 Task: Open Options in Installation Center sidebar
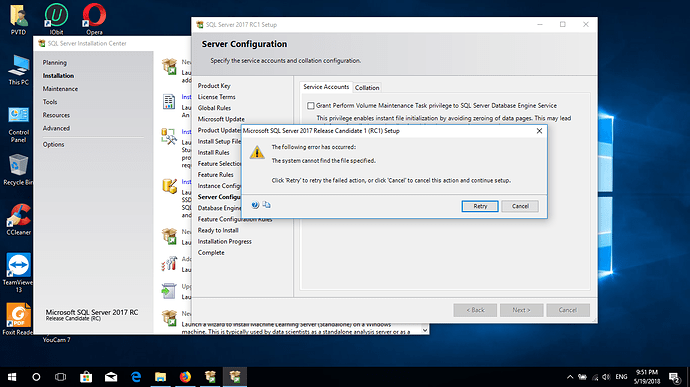(53, 144)
